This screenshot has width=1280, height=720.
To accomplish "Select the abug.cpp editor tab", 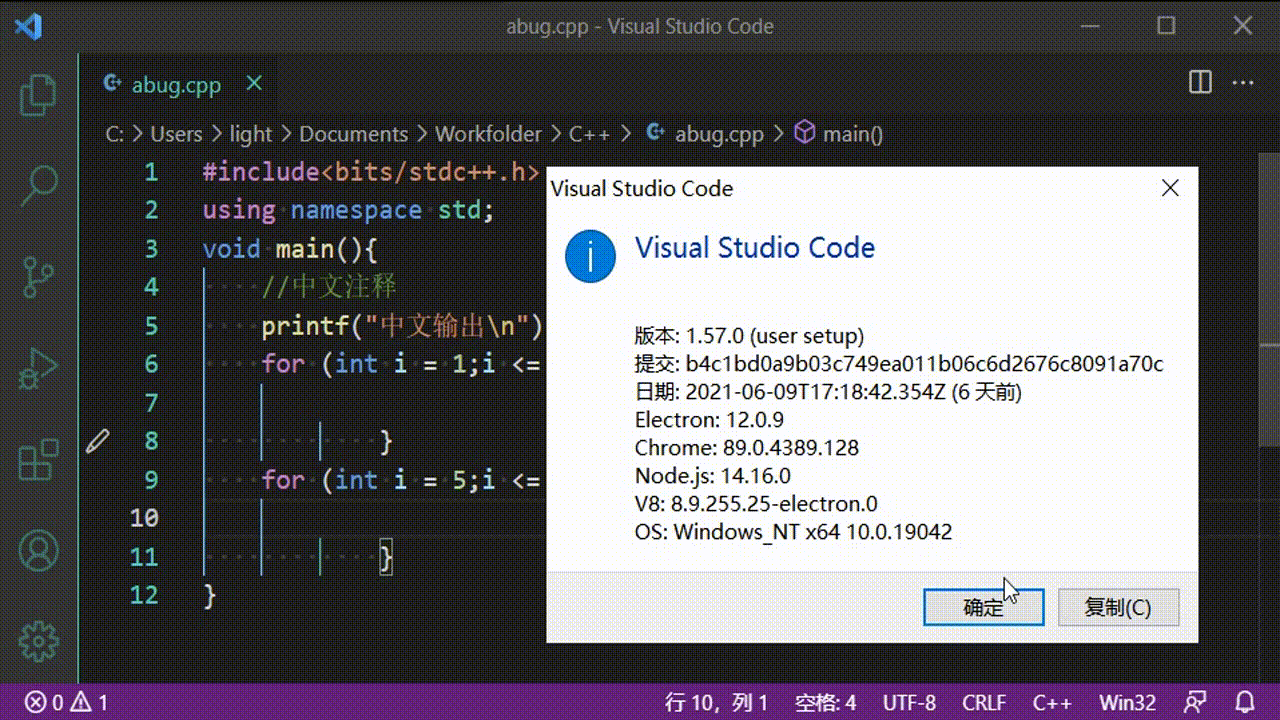I will [175, 85].
